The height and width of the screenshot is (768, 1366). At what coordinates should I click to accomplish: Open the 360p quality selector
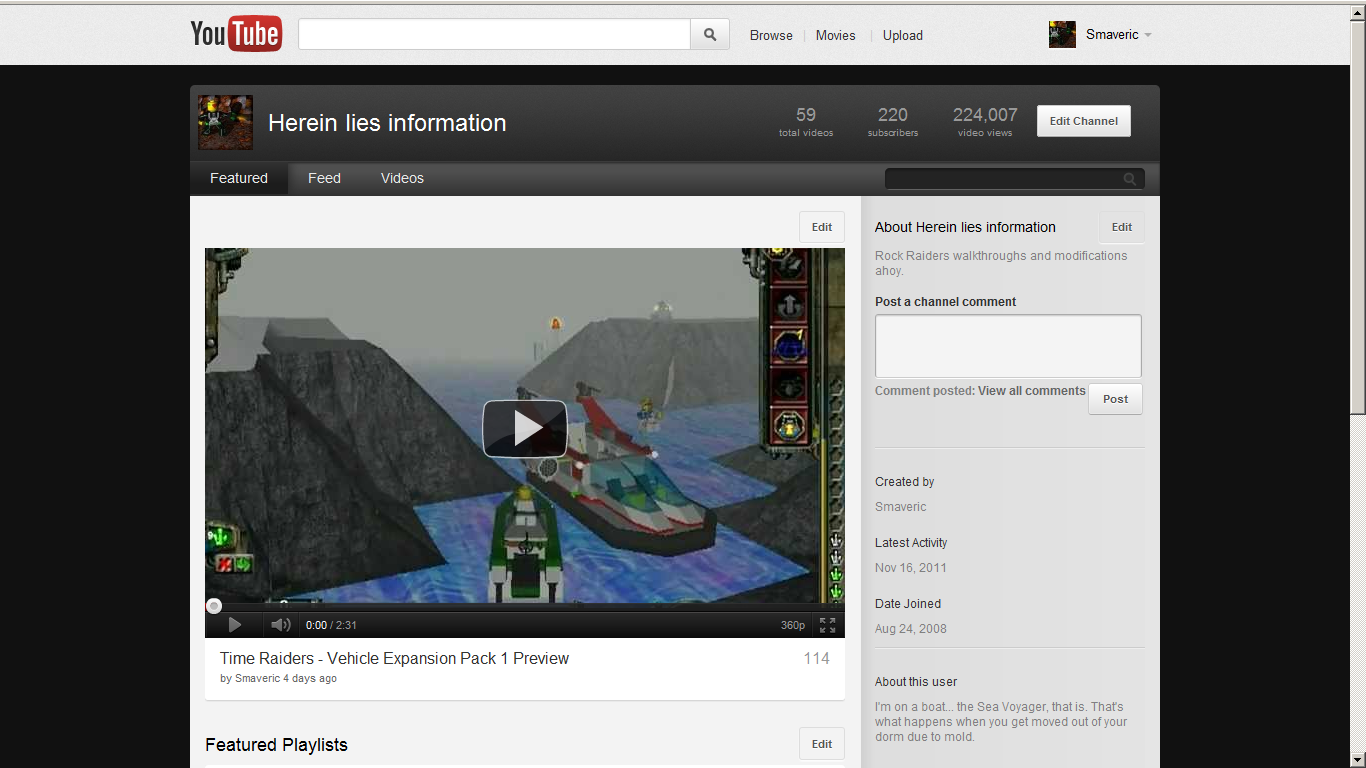point(793,625)
